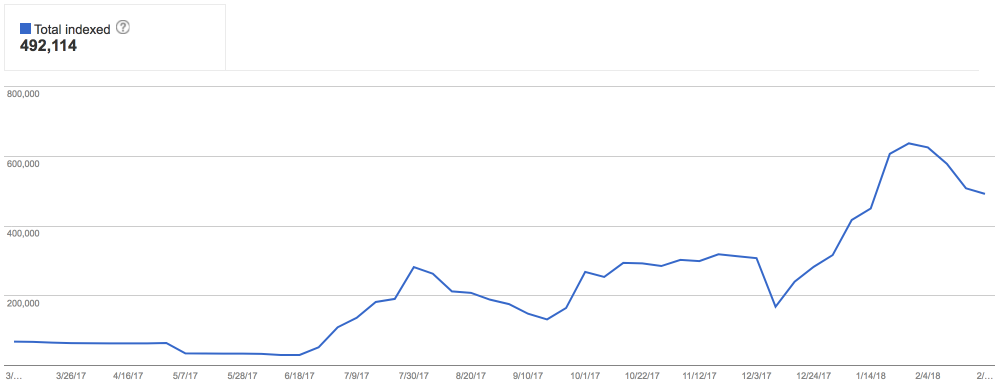Click the 12/3/17 date axis label
Viewport: 1003px width, 390px height.
pyautogui.click(x=755, y=376)
